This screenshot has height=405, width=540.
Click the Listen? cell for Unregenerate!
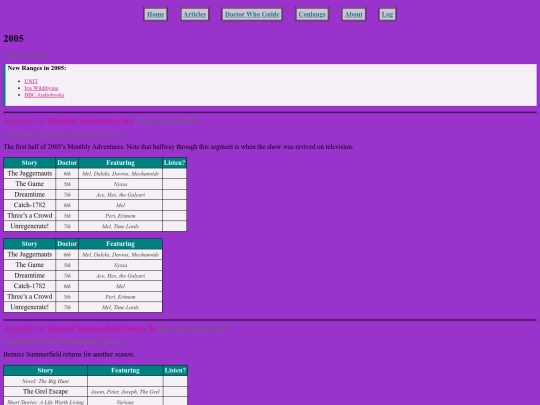click(x=174, y=226)
